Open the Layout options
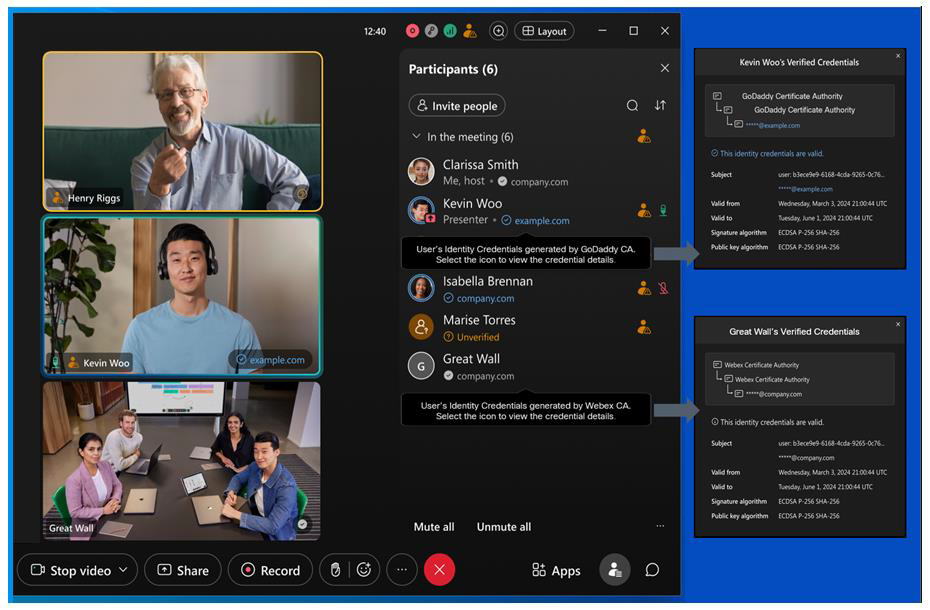The image size is (930, 610). [x=544, y=31]
